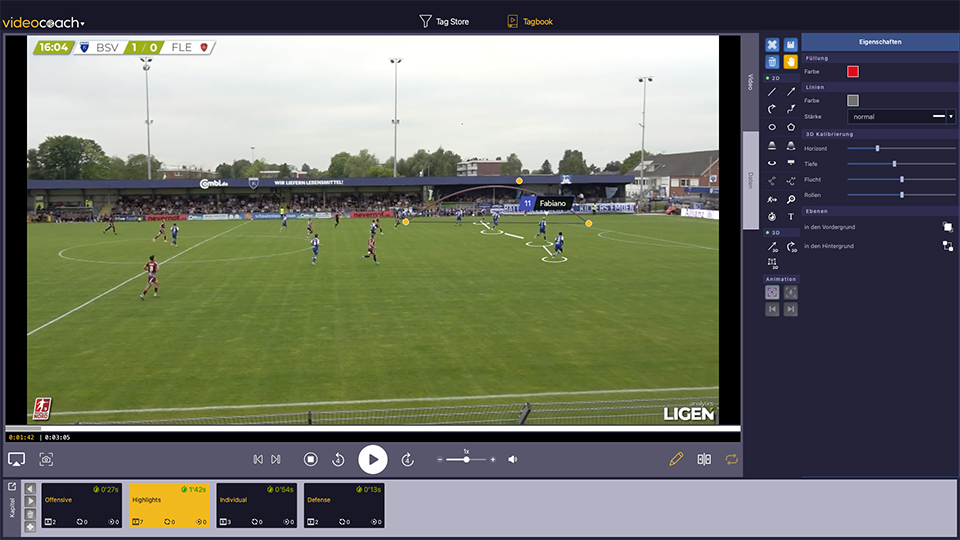Adjust the Tiefe calibration slider
960x540 pixels.
901,164
